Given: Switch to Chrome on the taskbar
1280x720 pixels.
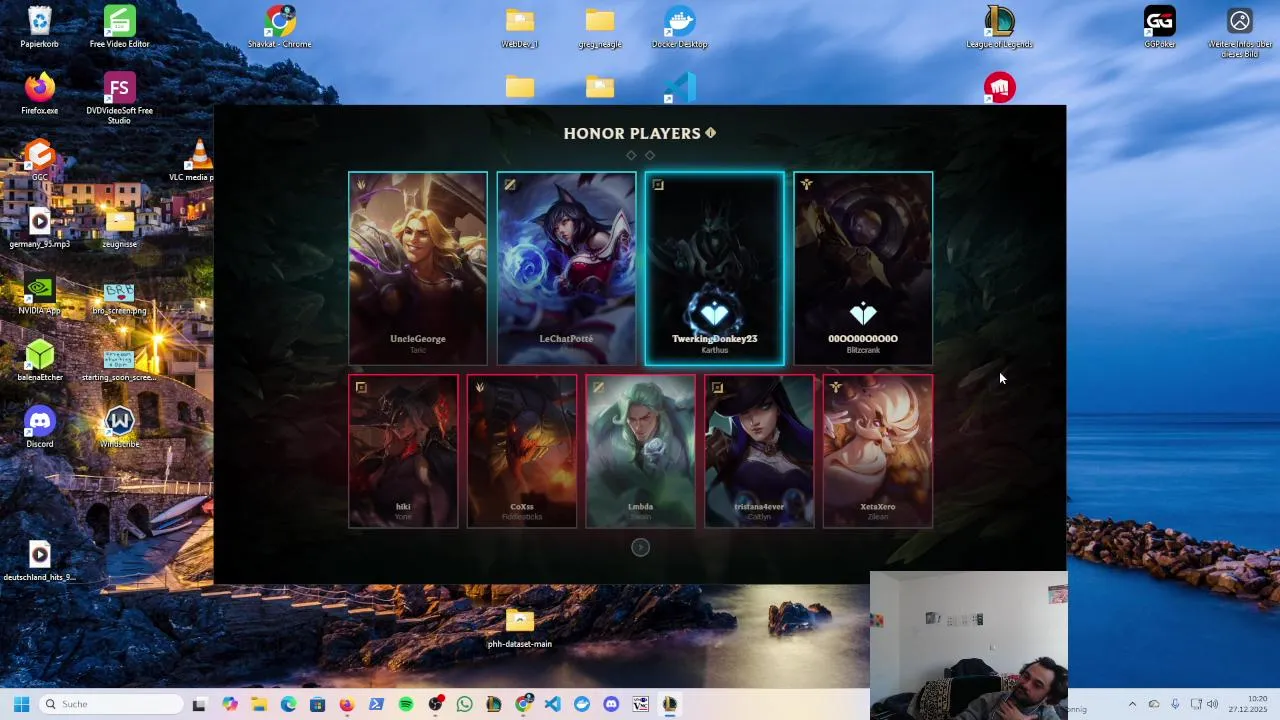Looking at the screenshot, I should pos(523,704).
